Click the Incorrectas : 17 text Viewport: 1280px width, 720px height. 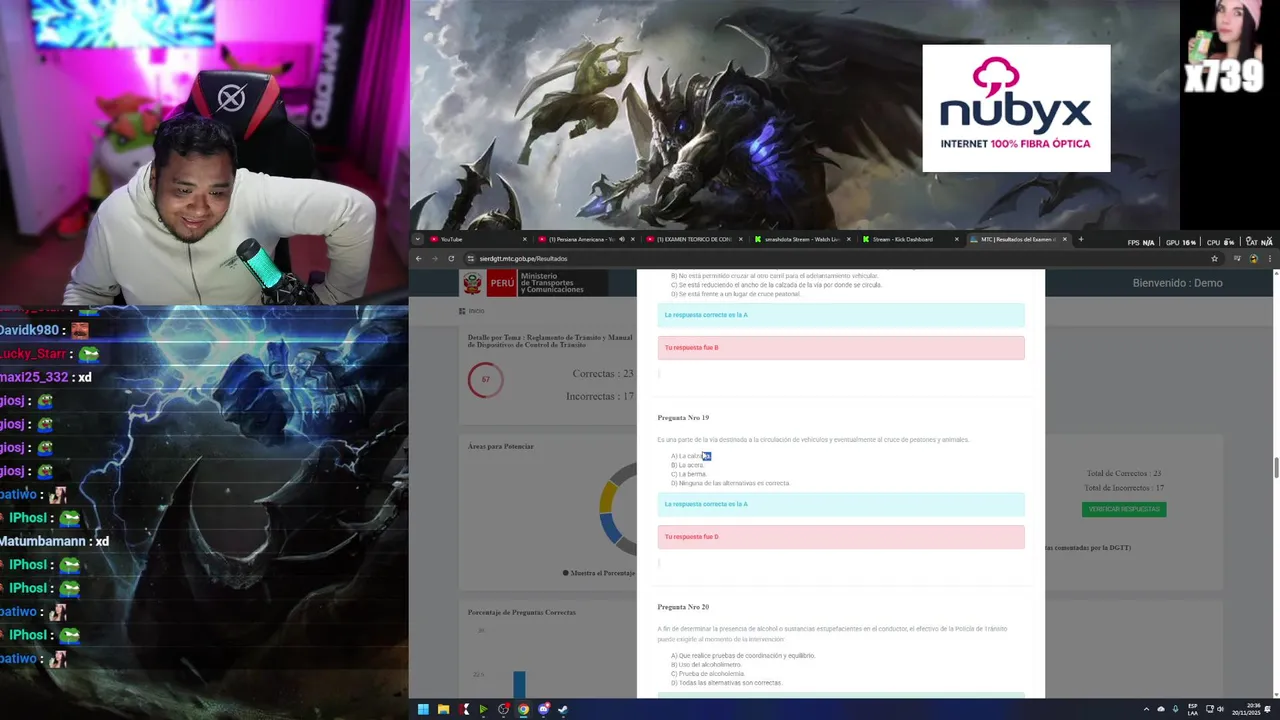click(600, 397)
